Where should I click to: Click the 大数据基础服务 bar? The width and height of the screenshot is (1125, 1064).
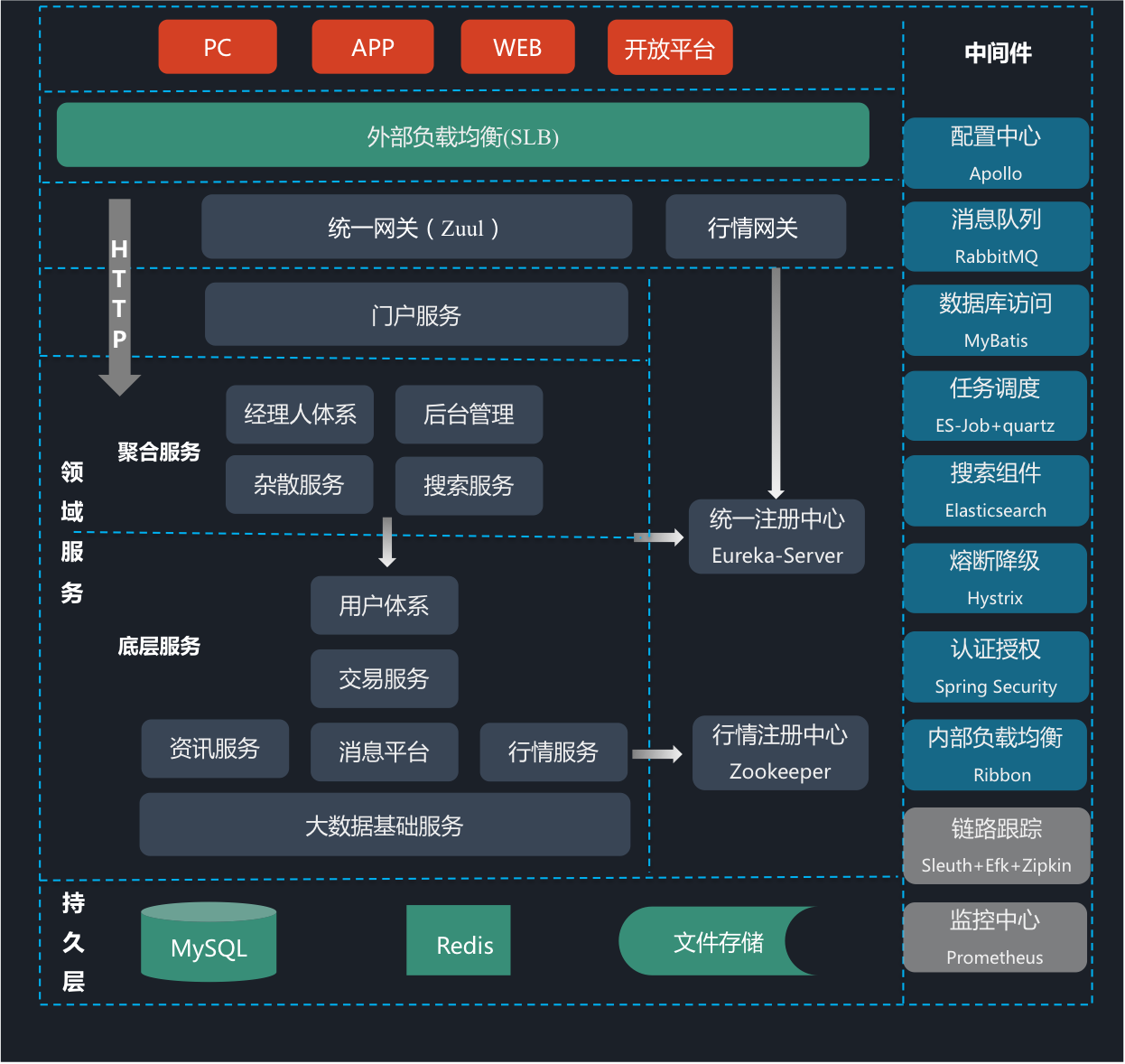click(x=384, y=825)
